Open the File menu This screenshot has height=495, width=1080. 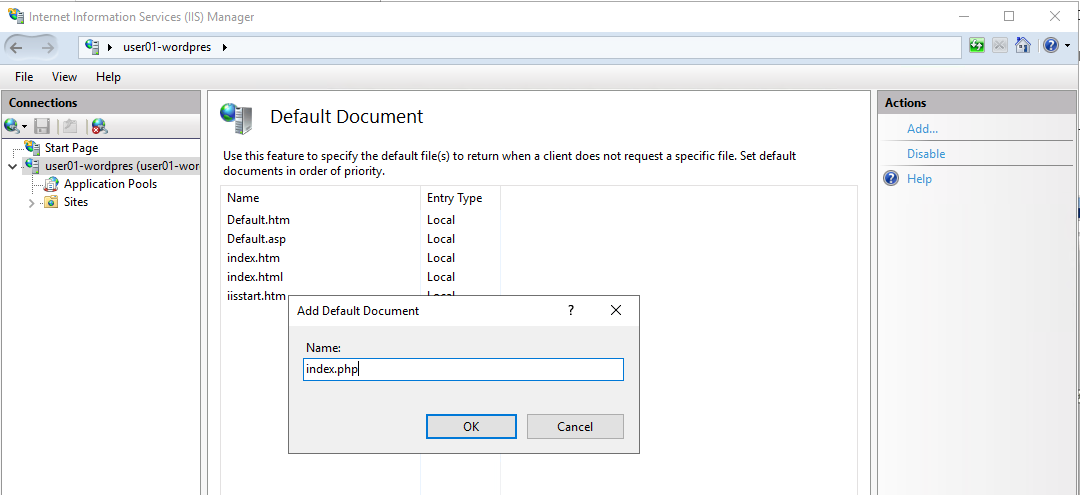pos(24,77)
